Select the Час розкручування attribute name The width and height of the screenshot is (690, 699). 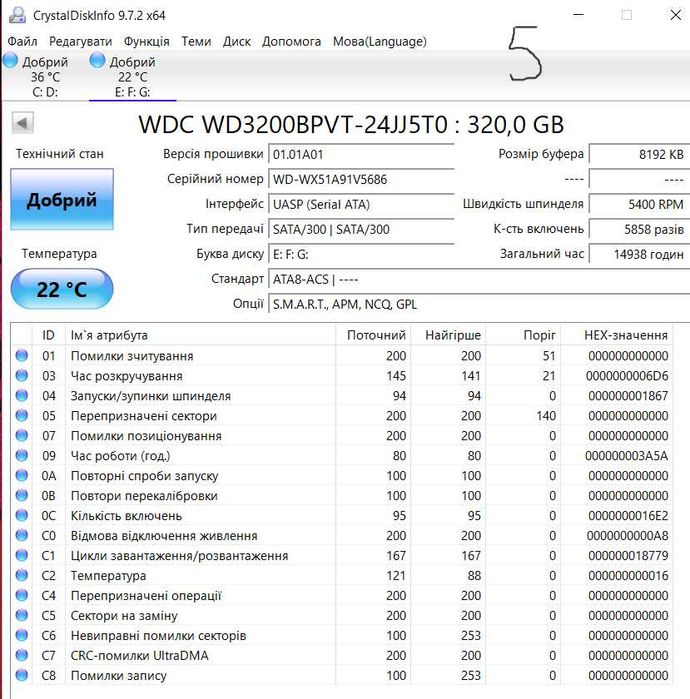click(x=127, y=376)
